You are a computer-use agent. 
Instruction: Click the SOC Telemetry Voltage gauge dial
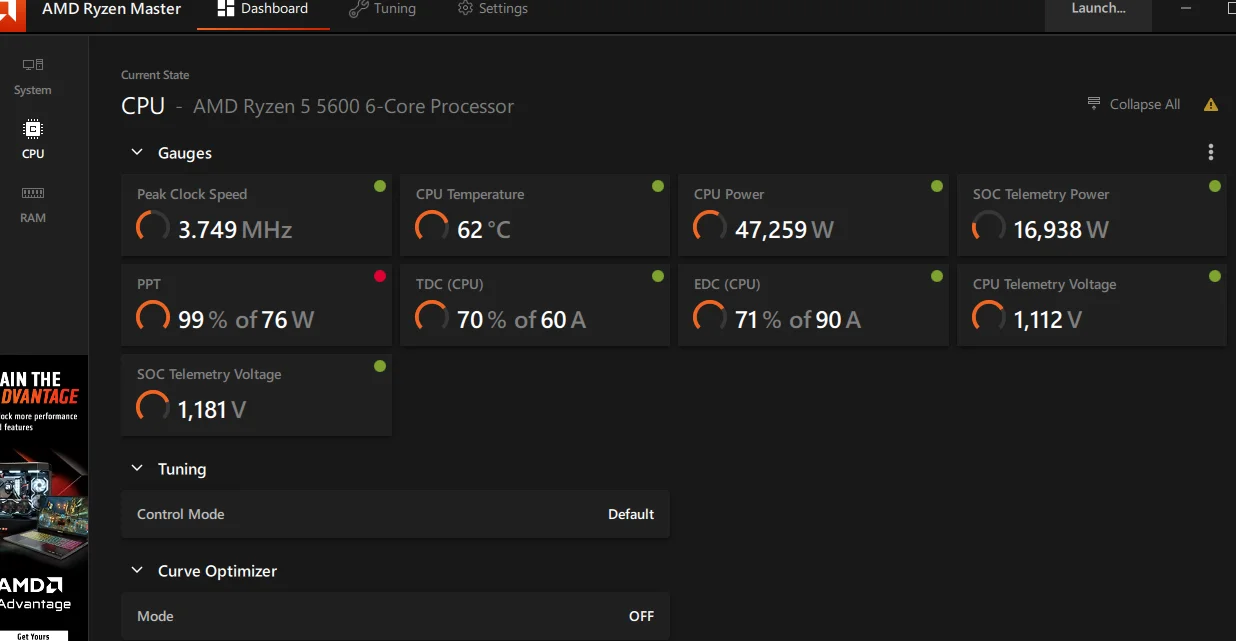pos(153,407)
